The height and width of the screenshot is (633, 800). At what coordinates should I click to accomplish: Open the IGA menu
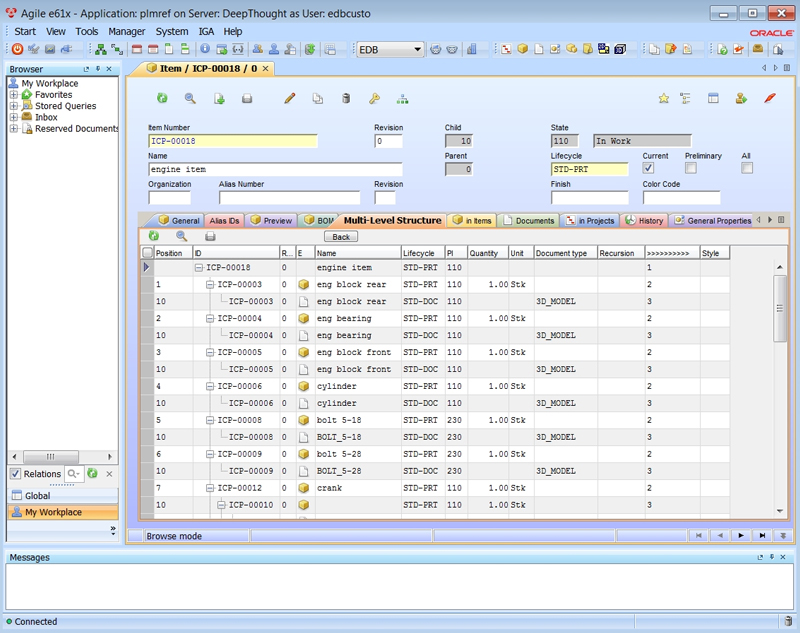206,32
